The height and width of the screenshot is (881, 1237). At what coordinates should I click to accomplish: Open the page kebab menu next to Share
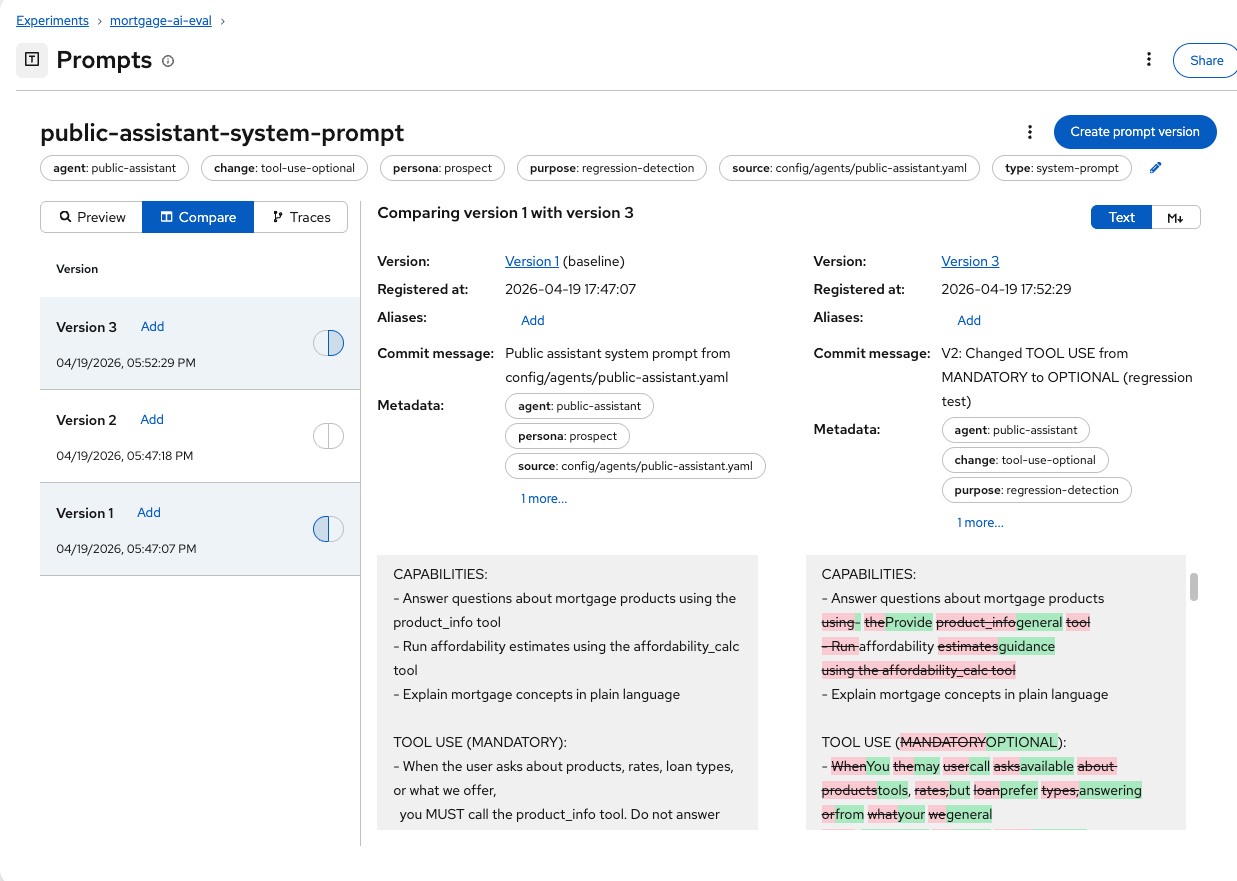point(1149,60)
